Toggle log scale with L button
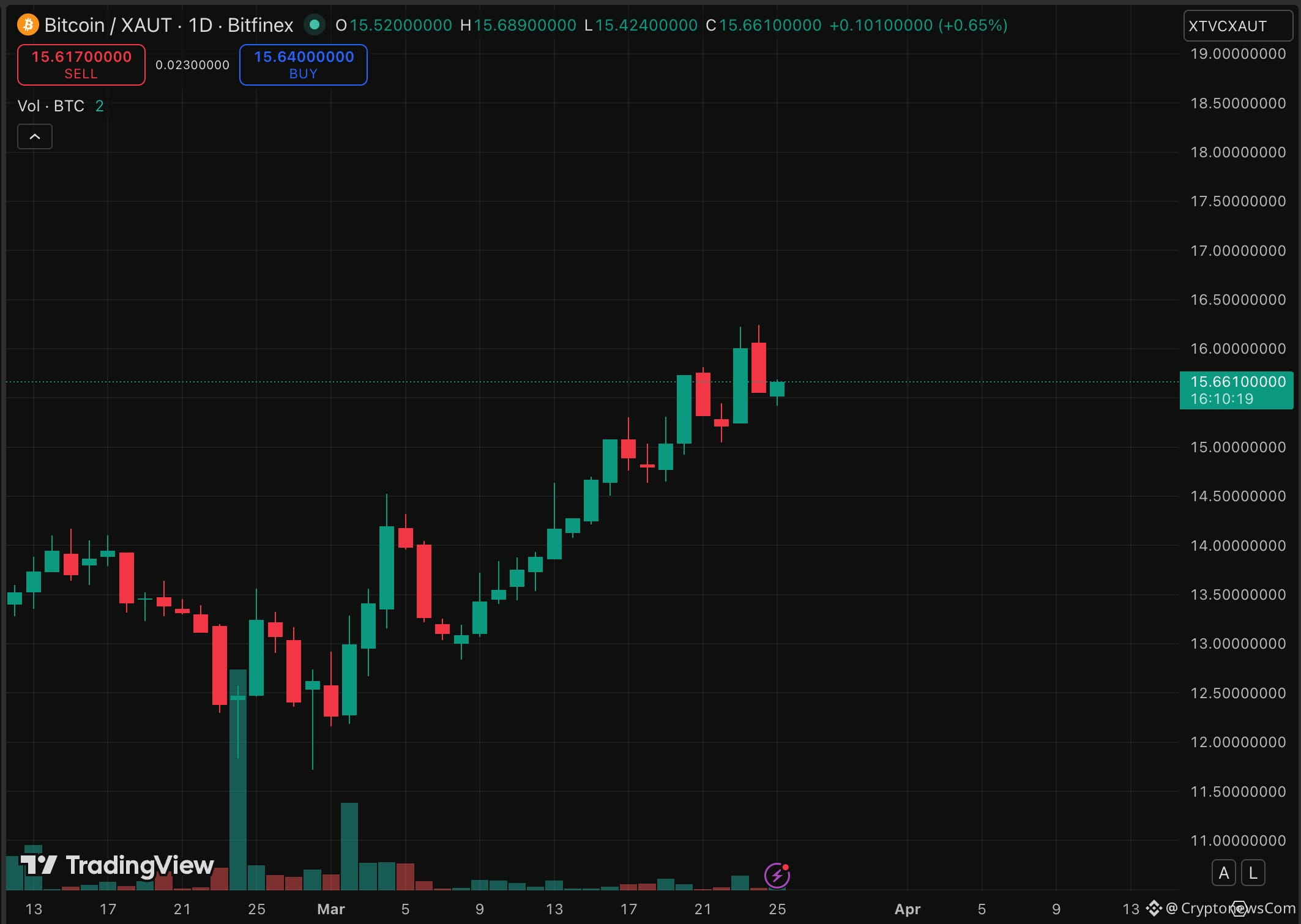Screen dimensions: 1301x924 point(1253,873)
